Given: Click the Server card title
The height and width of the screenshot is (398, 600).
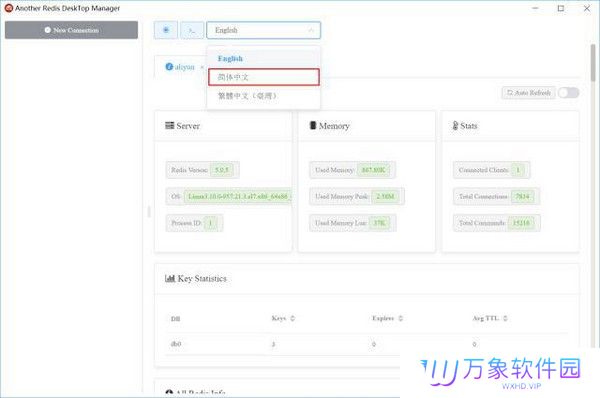Looking at the screenshot, I should tap(188, 126).
